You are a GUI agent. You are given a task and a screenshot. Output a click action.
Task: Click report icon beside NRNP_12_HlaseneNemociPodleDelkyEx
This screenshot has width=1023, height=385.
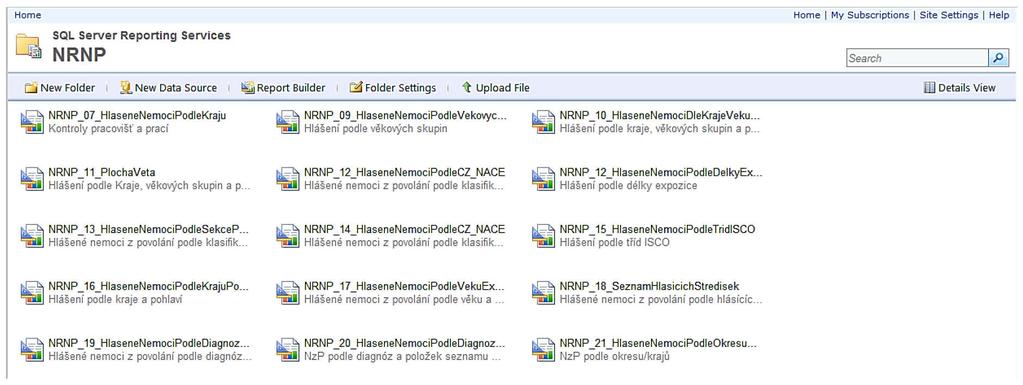point(543,179)
